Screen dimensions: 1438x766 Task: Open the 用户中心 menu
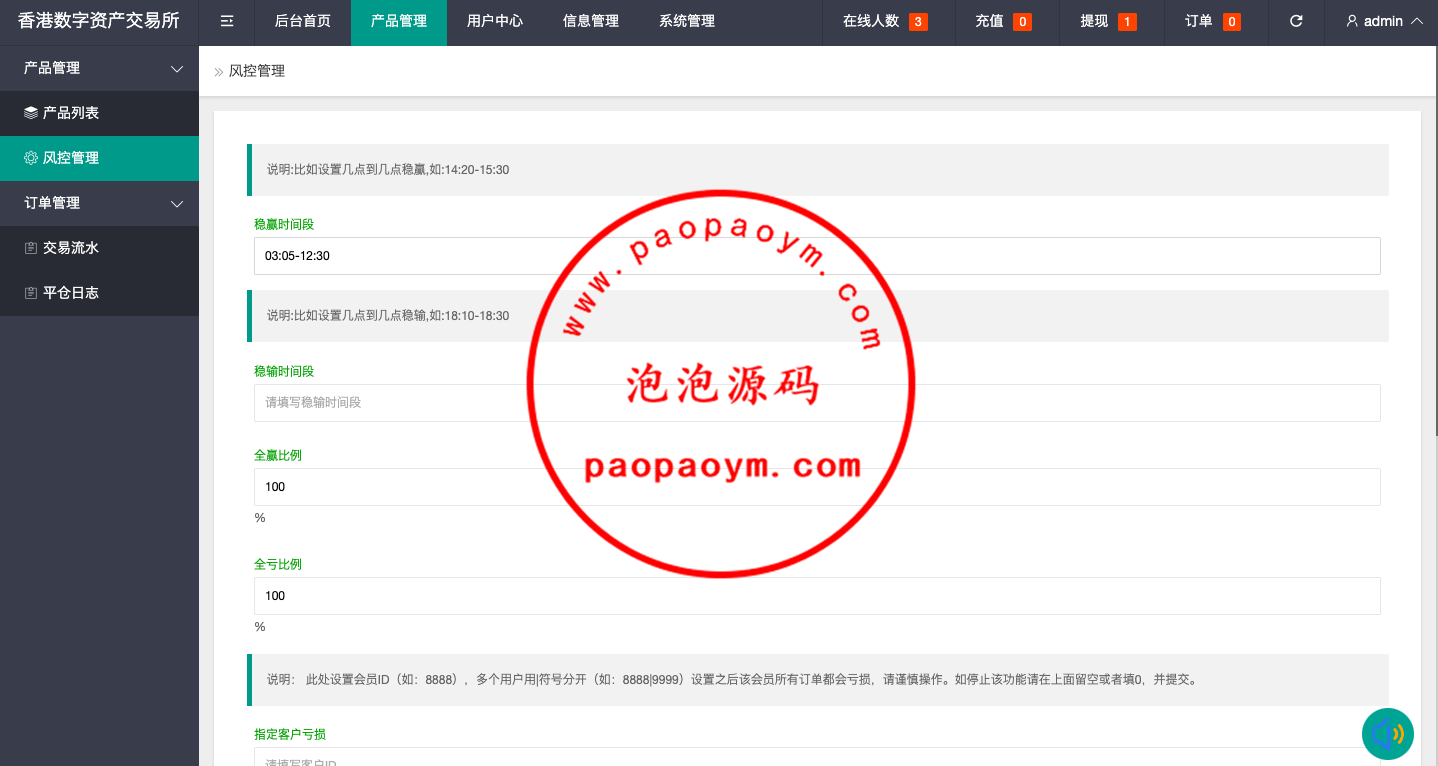[x=495, y=22]
